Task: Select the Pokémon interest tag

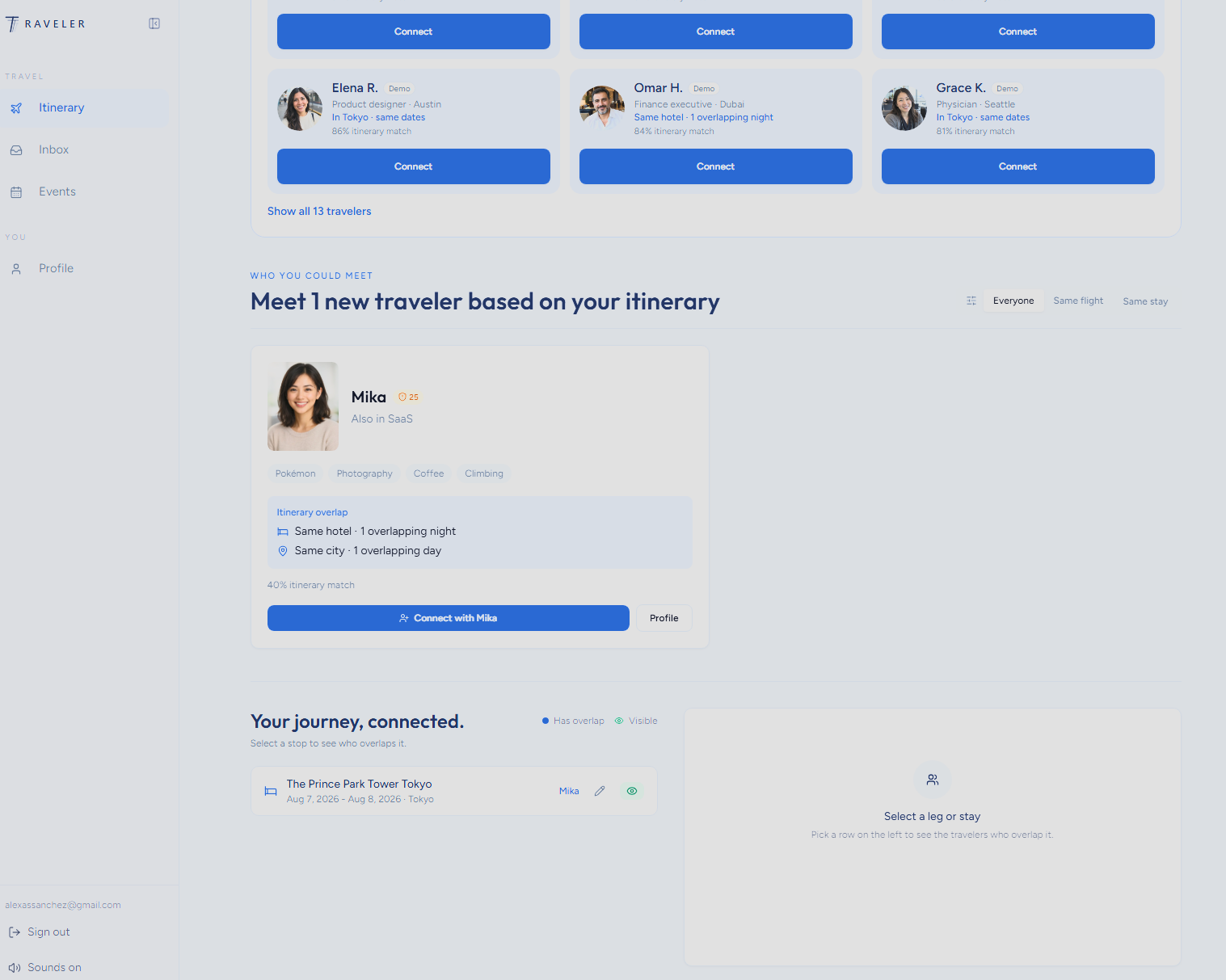Action: point(296,473)
